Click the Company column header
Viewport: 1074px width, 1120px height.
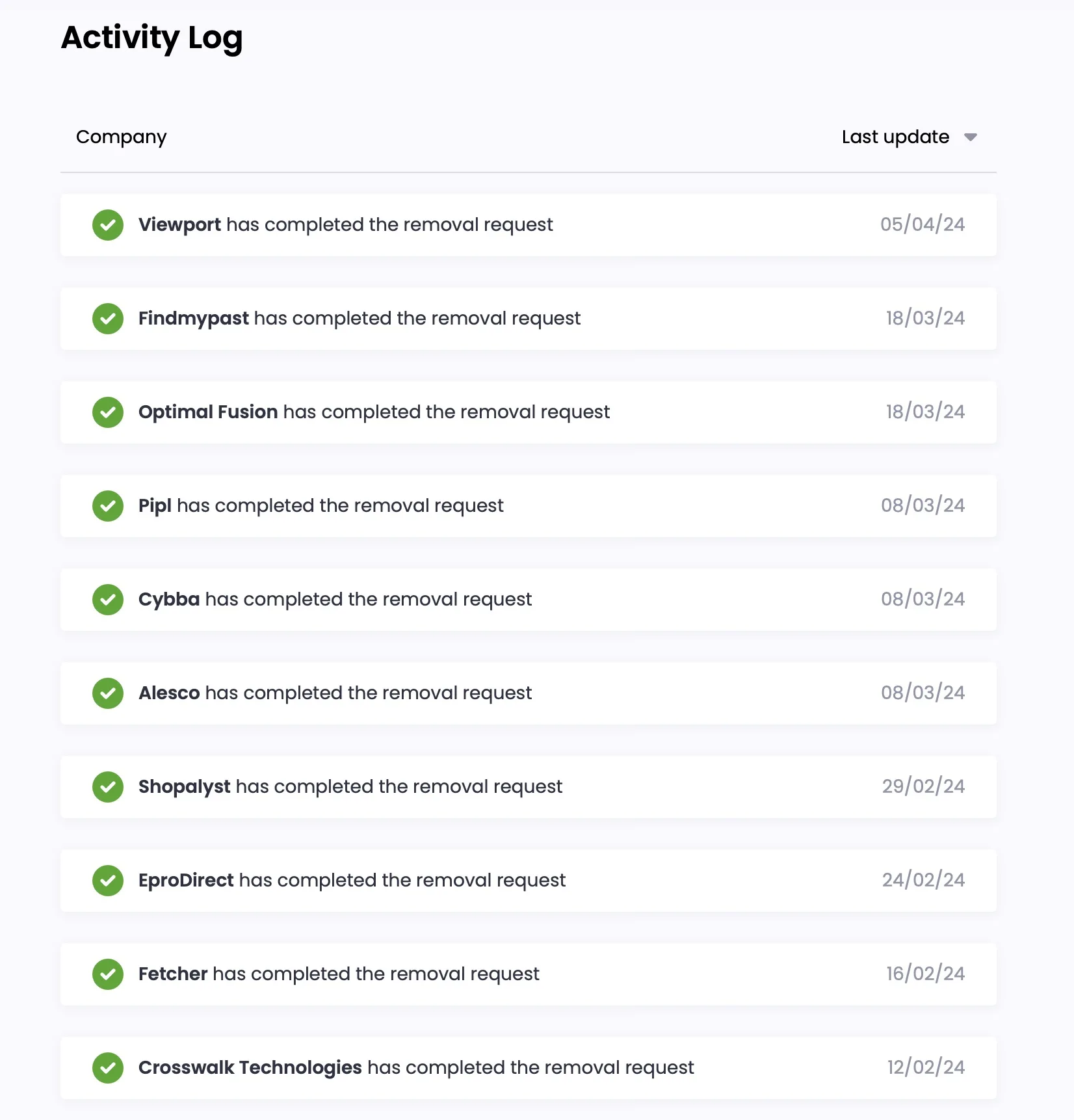[x=122, y=137]
